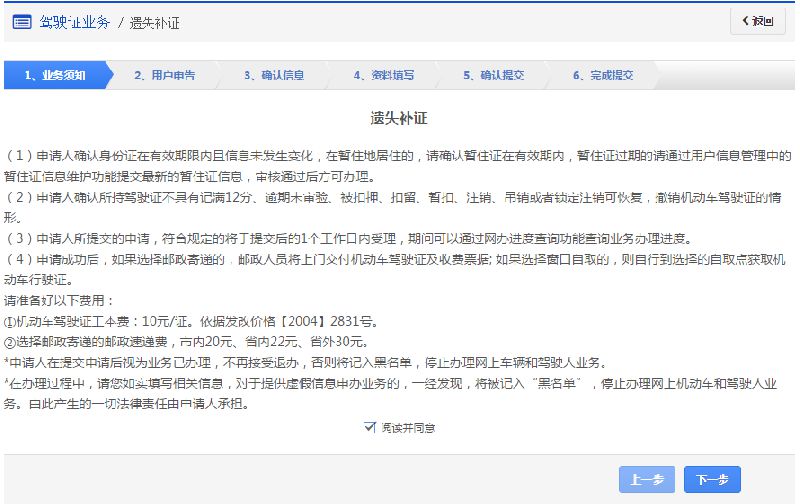This screenshot has width=800, height=504.
Task: Click the list icon beside 驾驶证业务
Action: pos(21,21)
